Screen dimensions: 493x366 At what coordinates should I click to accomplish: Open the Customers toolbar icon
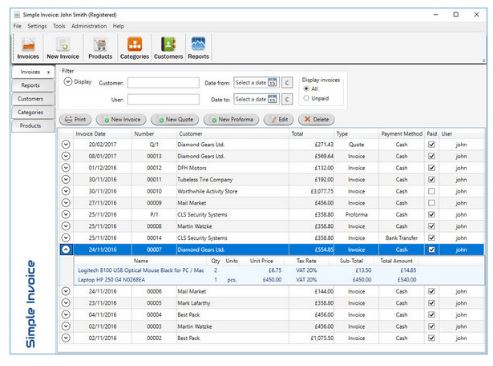coord(168,48)
